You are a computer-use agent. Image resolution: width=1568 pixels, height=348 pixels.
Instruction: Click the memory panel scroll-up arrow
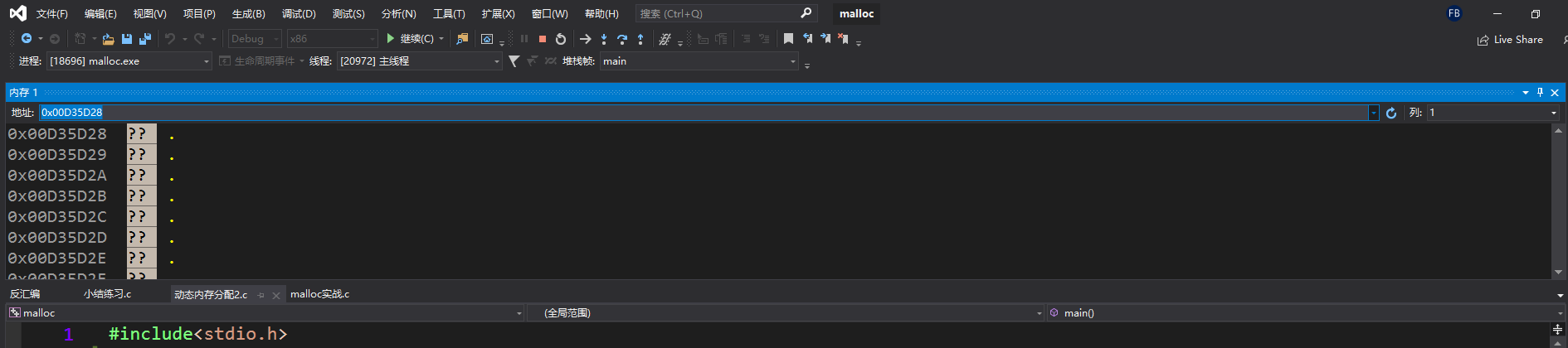[1558, 130]
